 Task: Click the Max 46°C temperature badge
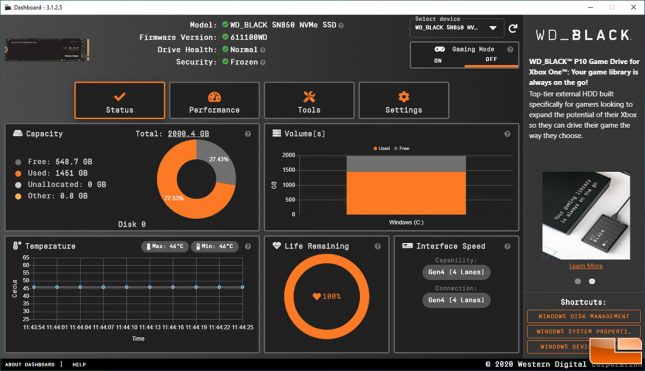point(165,246)
